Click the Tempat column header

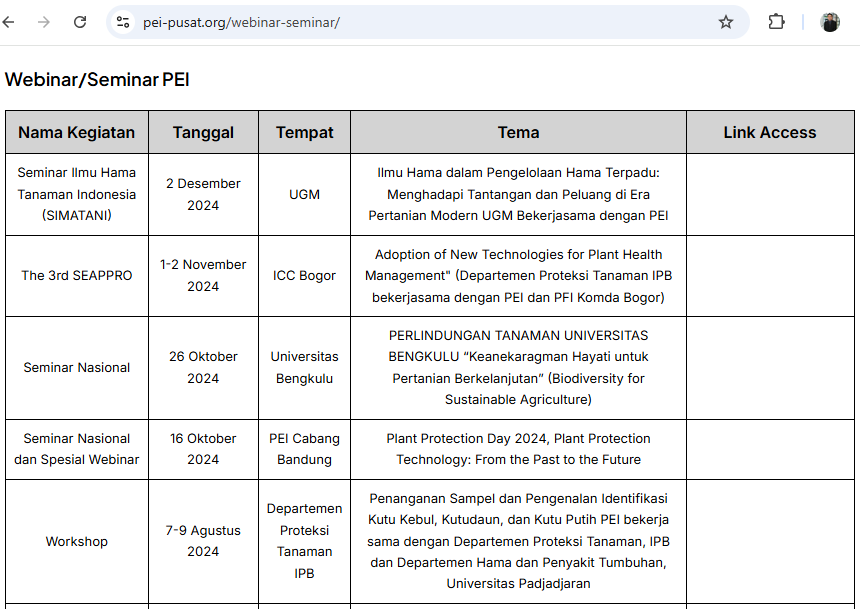coord(304,132)
